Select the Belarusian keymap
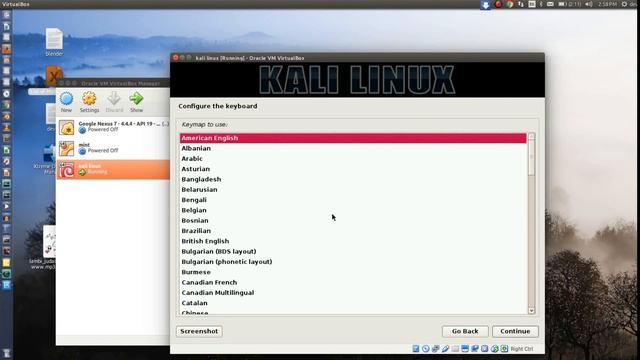The image size is (640, 360). point(353,189)
